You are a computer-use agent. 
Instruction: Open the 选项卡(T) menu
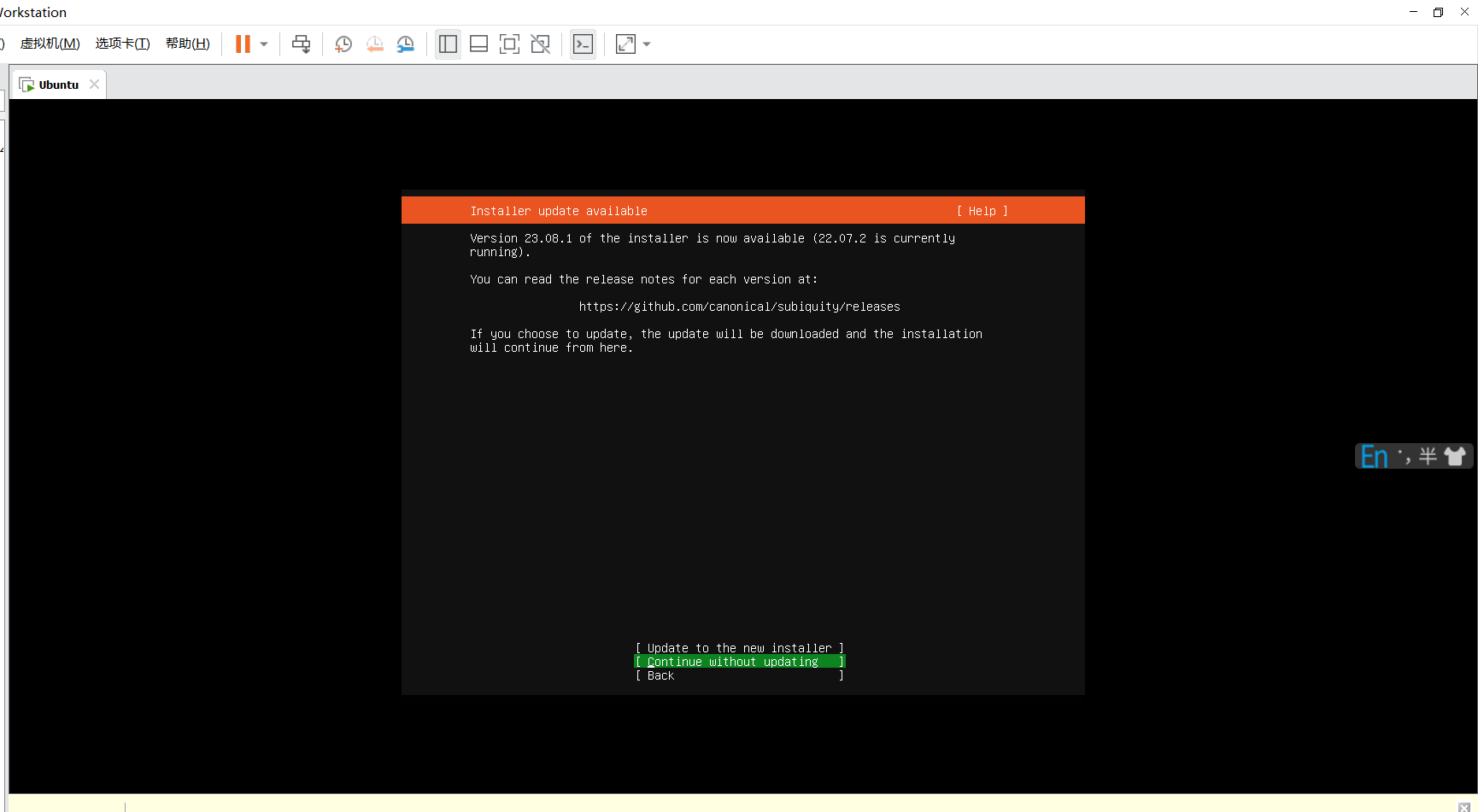[122, 44]
